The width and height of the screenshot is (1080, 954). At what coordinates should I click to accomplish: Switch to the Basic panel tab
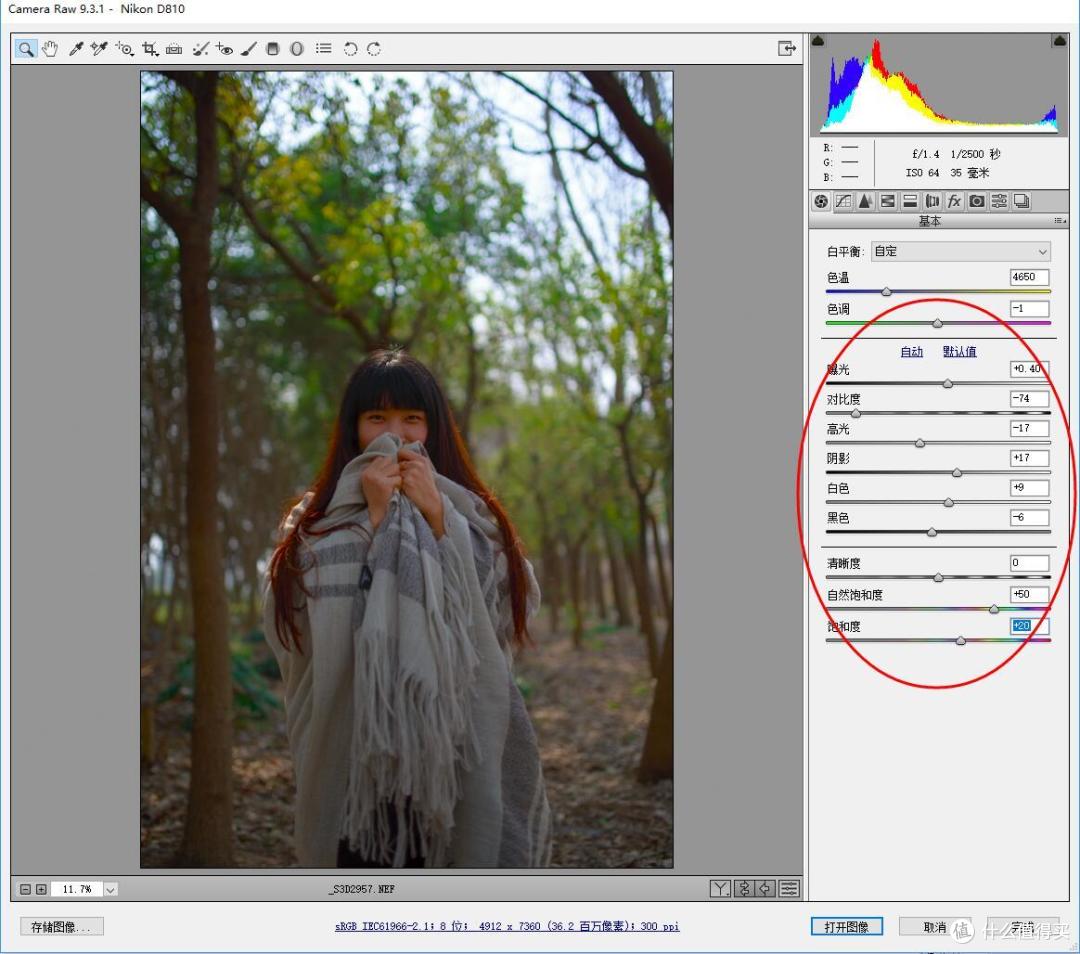[821, 201]
